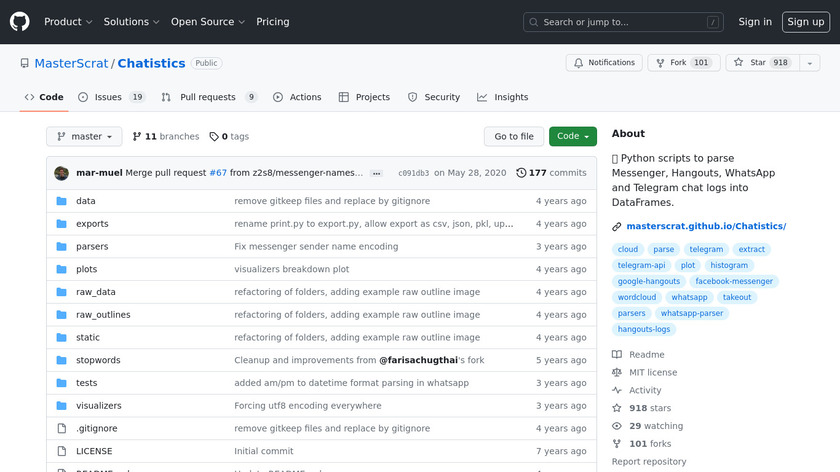Open the Pull requests tab

pyautogui.click(x=210, y=97)
